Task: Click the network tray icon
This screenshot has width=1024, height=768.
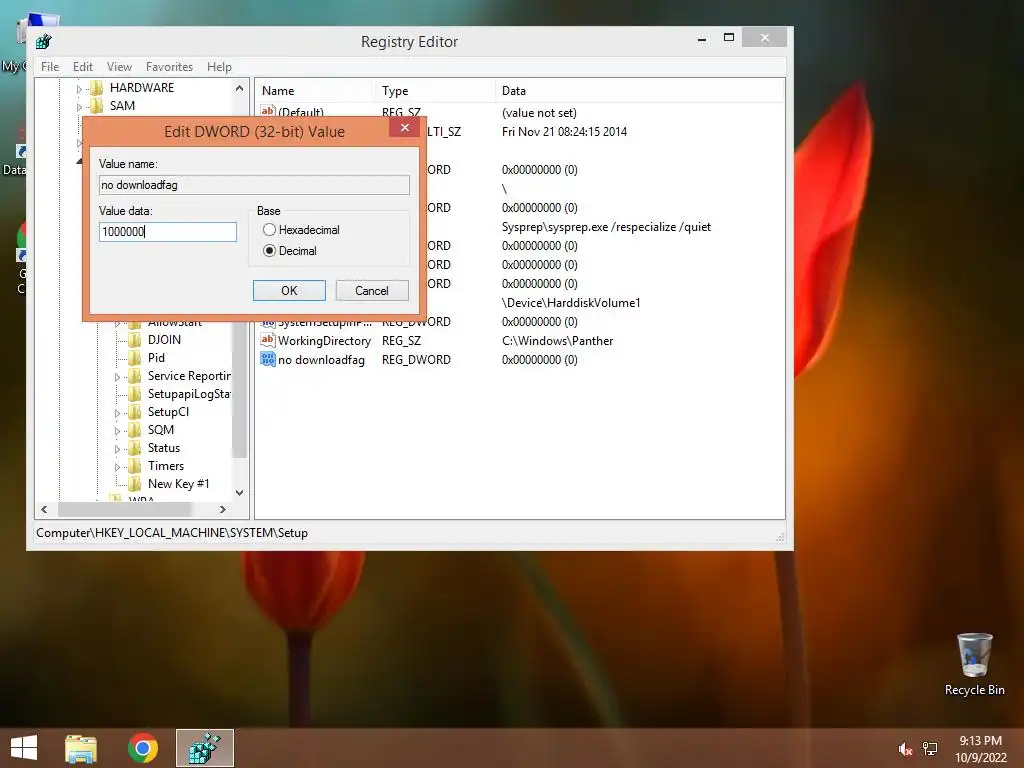Action: [930, 749]
